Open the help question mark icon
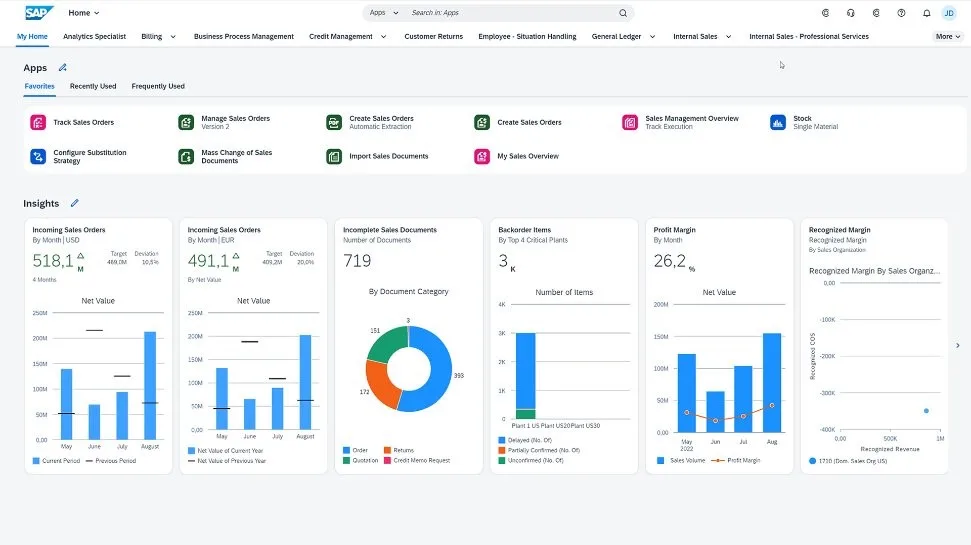The image size is (971, 545). coord(901,12)
